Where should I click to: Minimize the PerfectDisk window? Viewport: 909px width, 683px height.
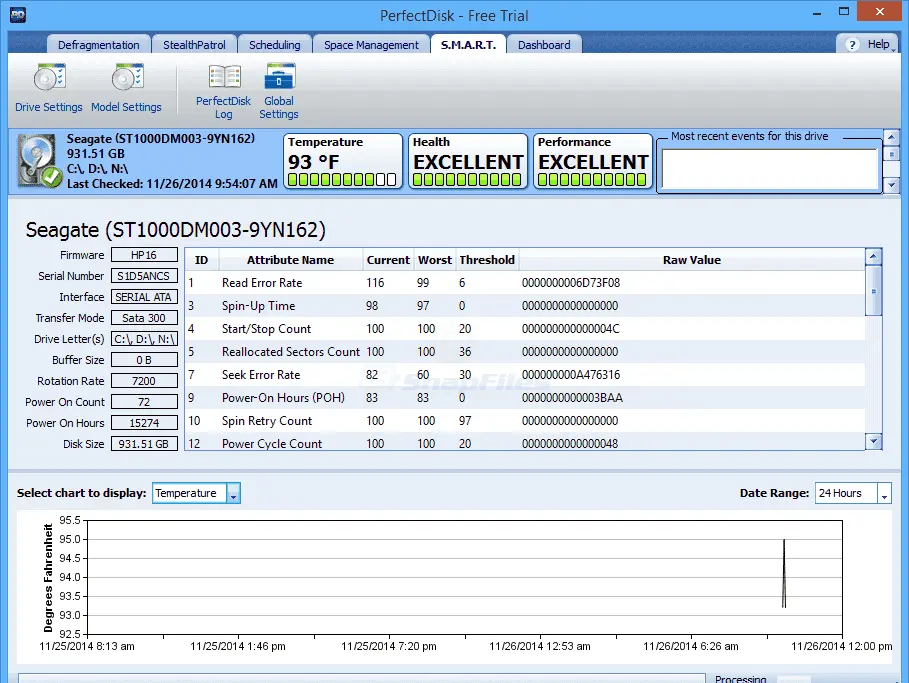817,13
